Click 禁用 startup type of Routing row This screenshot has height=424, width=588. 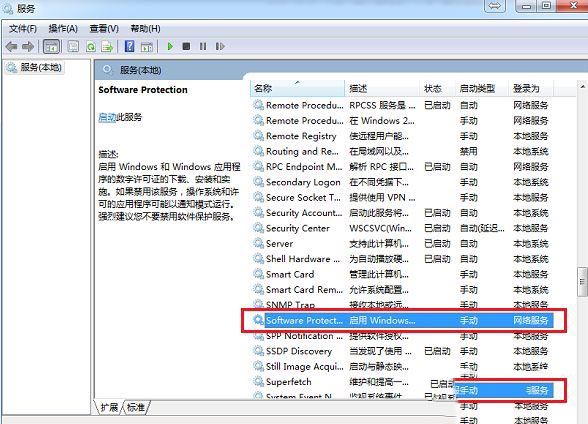point(469,151)
